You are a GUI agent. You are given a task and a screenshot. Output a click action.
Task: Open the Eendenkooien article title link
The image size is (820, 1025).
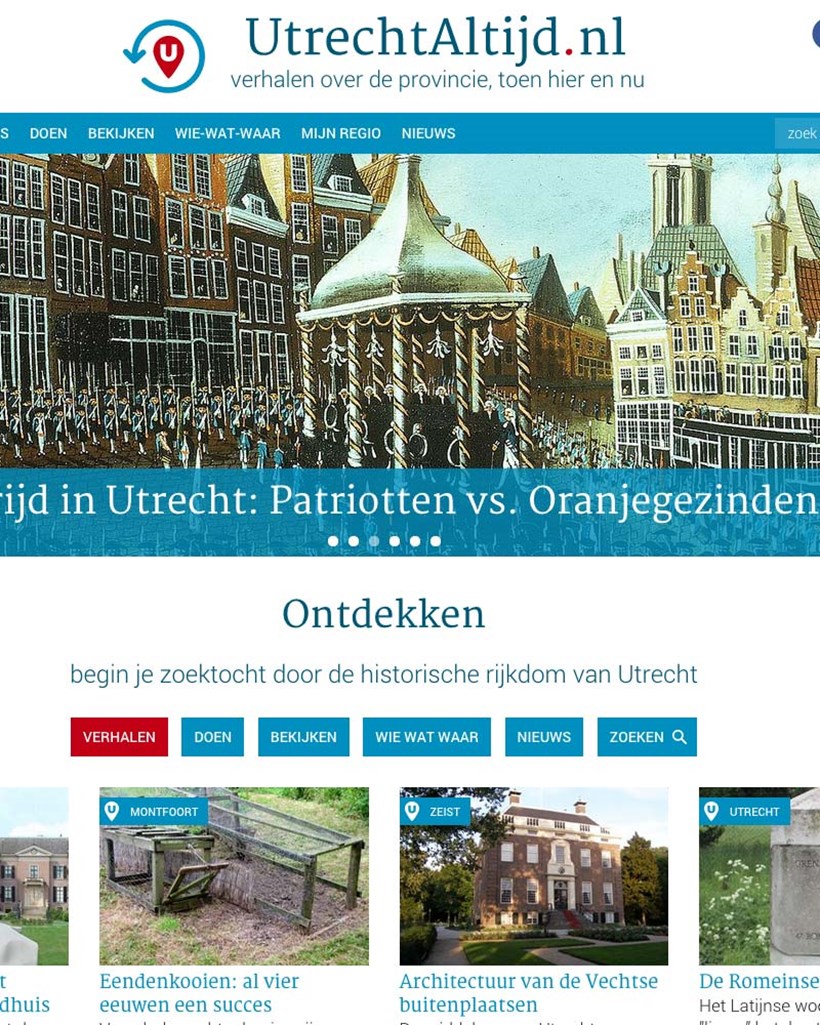coord(199,992)
